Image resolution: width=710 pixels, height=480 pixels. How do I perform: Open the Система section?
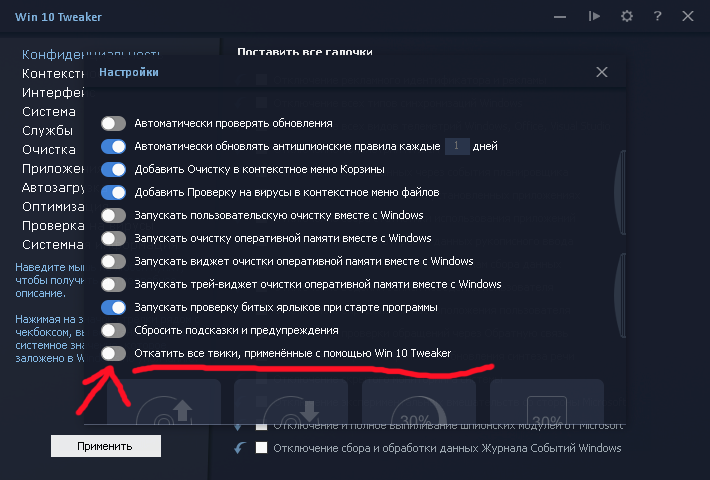tap(49, 111)
